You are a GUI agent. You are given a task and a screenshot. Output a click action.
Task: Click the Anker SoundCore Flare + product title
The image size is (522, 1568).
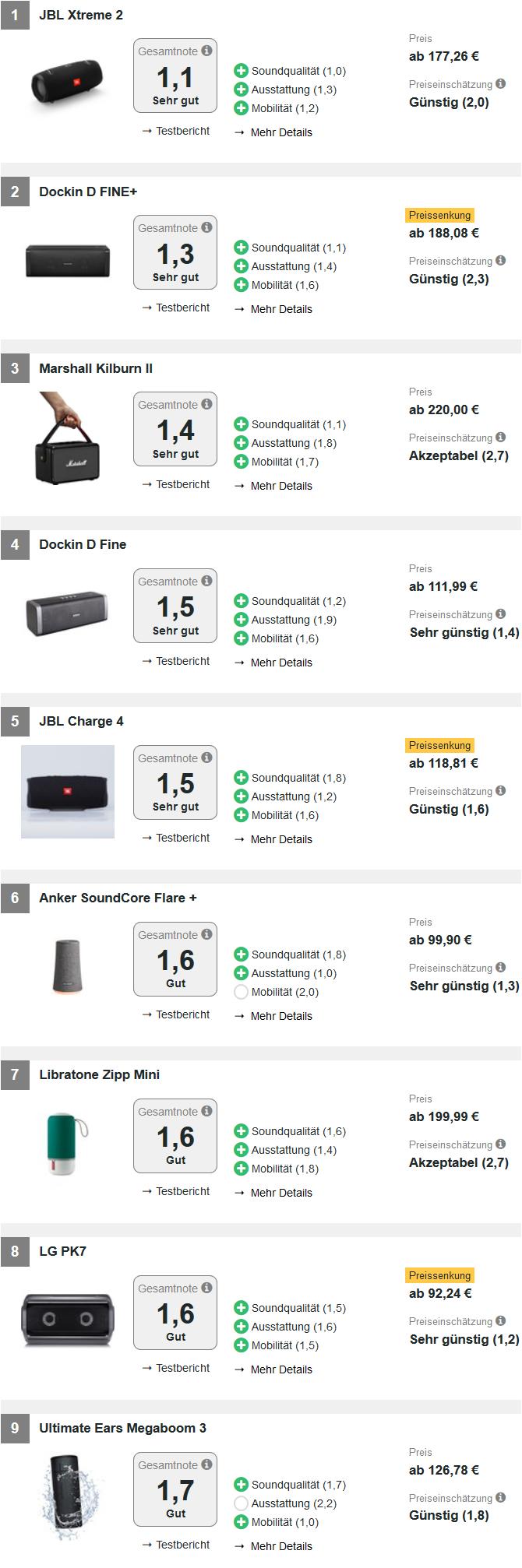(118, 898)
